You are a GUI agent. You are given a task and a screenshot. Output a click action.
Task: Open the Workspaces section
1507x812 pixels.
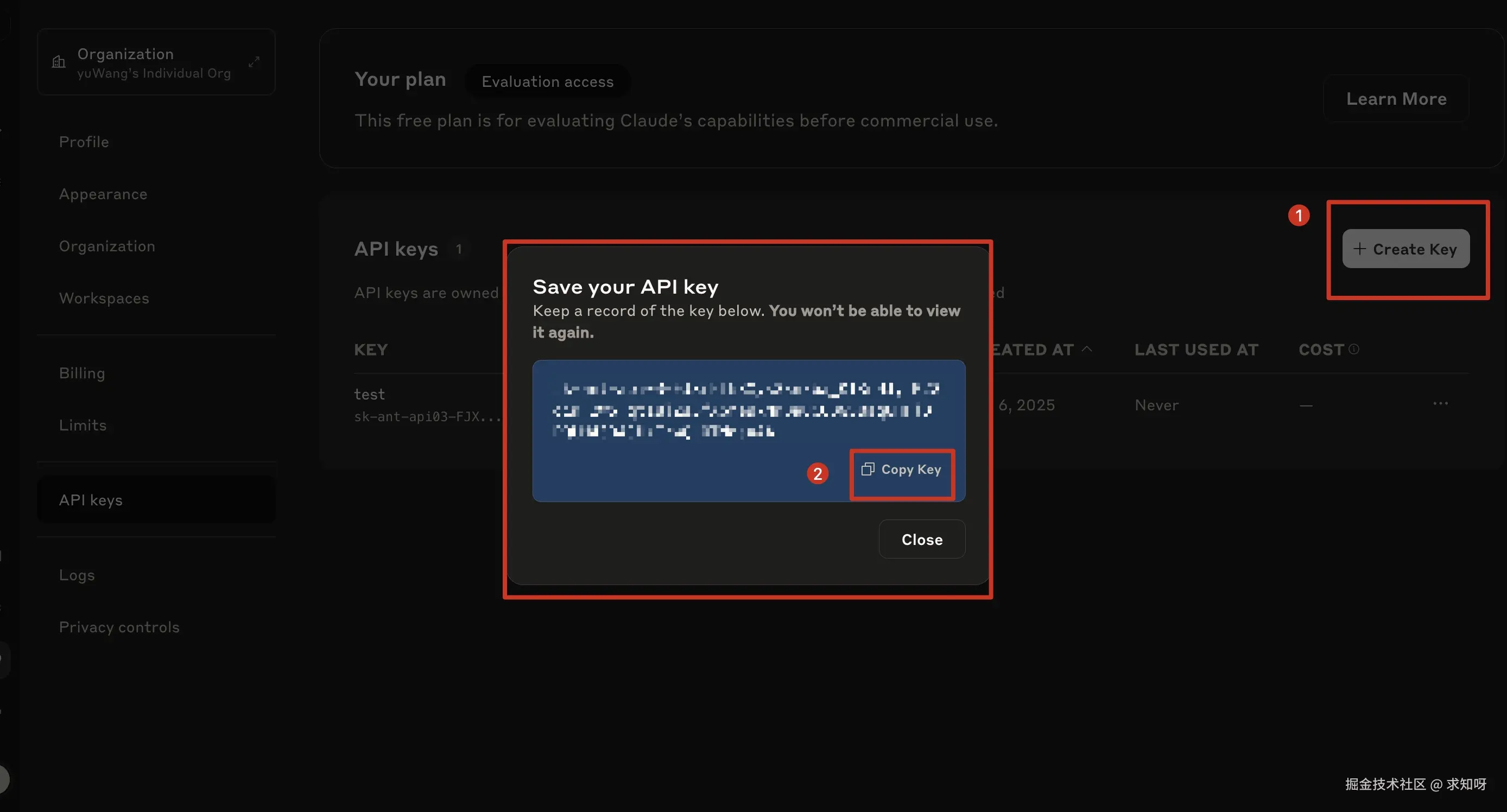pyautogui.click(x=104, y=299)
